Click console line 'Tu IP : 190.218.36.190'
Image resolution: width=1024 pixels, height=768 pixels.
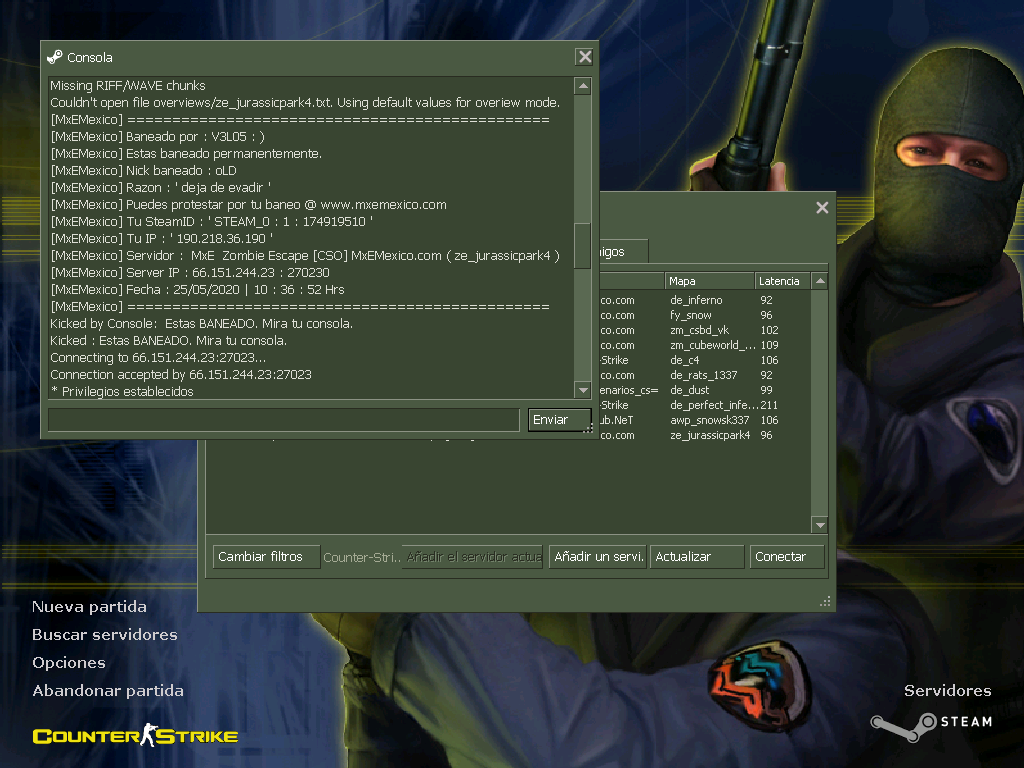[x=162, y=238]
